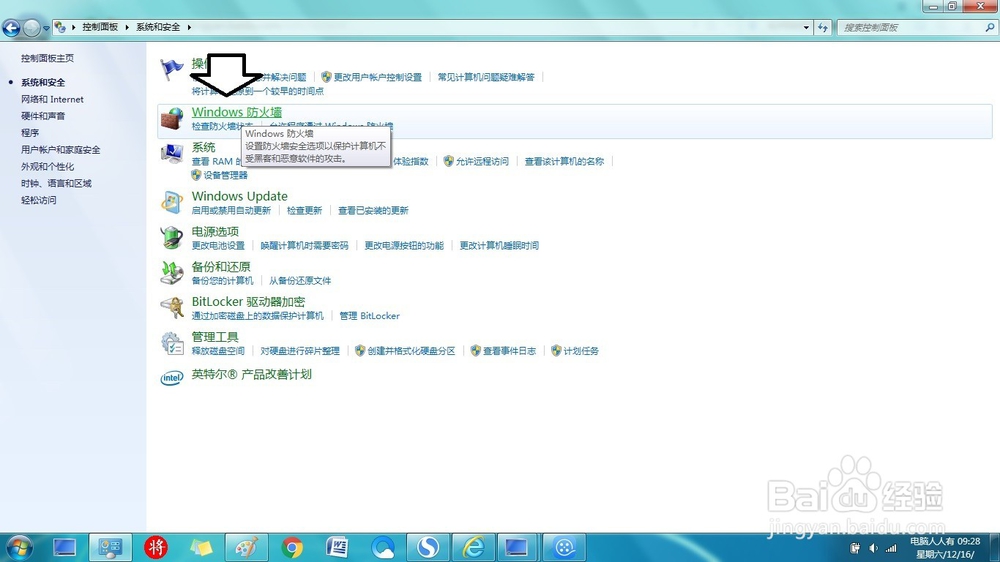Open Internet Explorer from the taskbar
This screenshot has width=1000, height=562.
point(473,547)
